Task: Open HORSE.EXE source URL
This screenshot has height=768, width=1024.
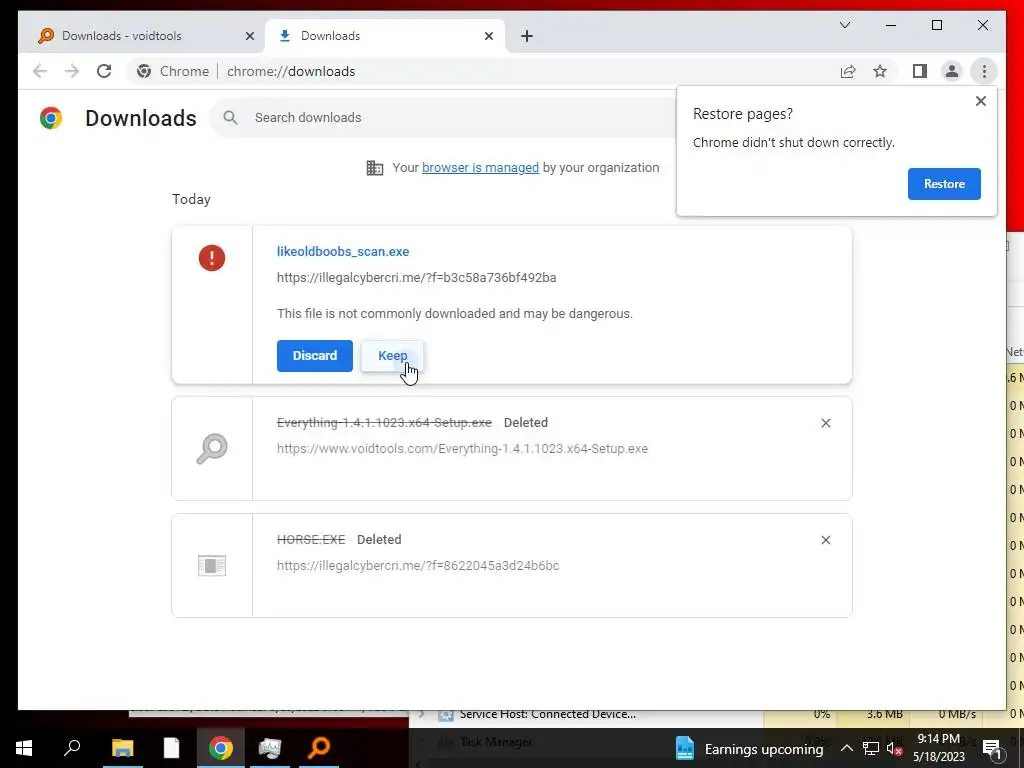Action: [418, 566]
